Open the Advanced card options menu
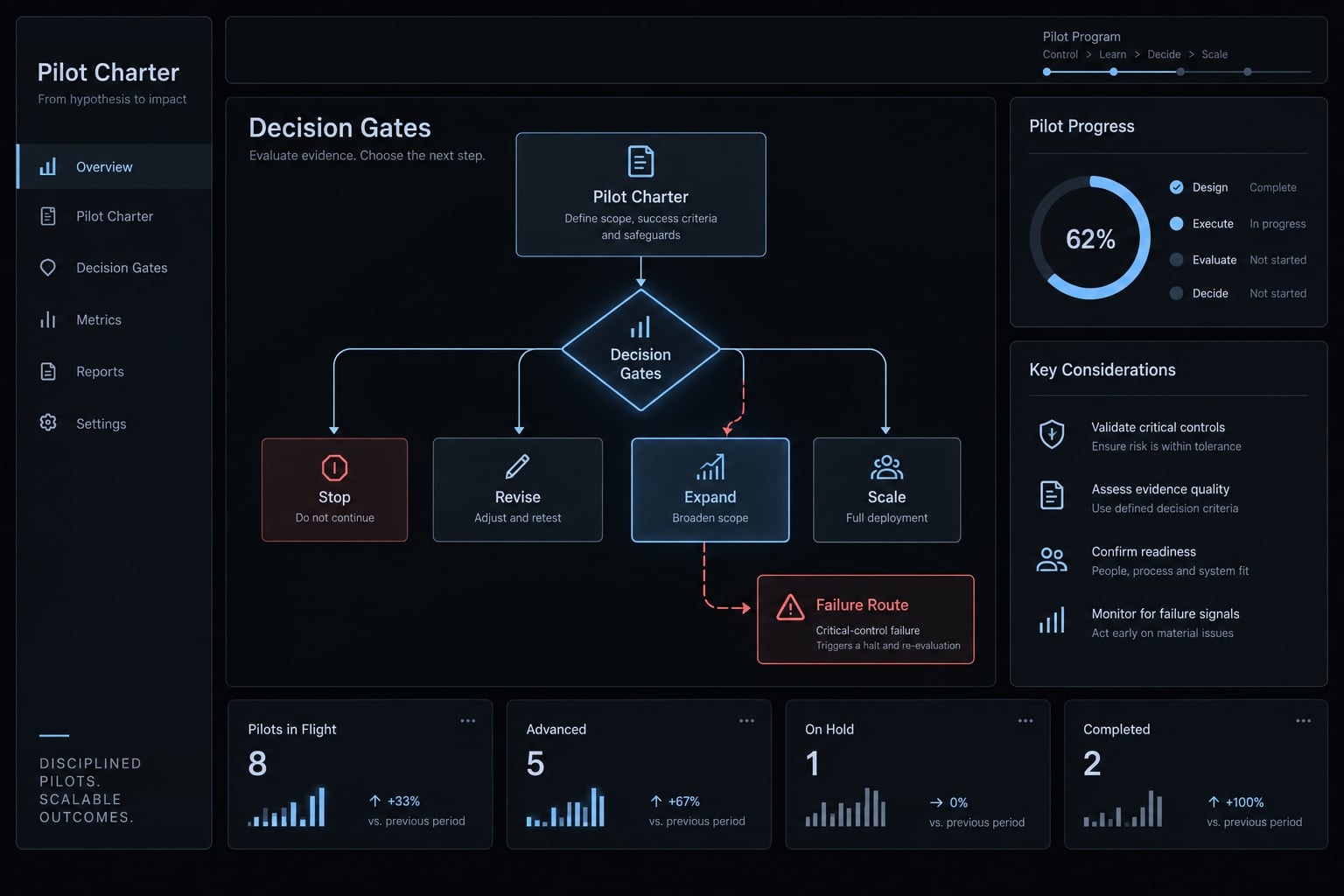Image resolution: width=1344 pixels, height=896 pixels. [x=746, y=721]
